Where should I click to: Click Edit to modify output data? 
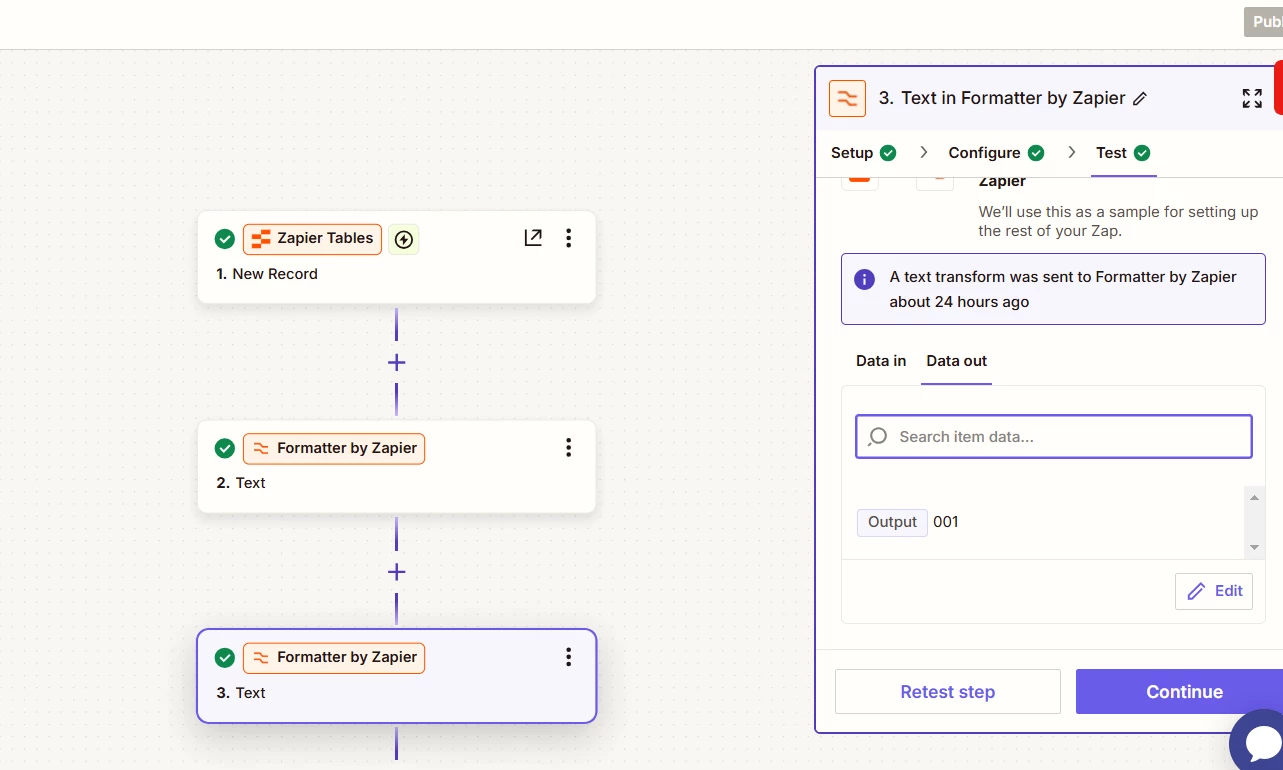pyautogui.click(x=1214, y=591)
